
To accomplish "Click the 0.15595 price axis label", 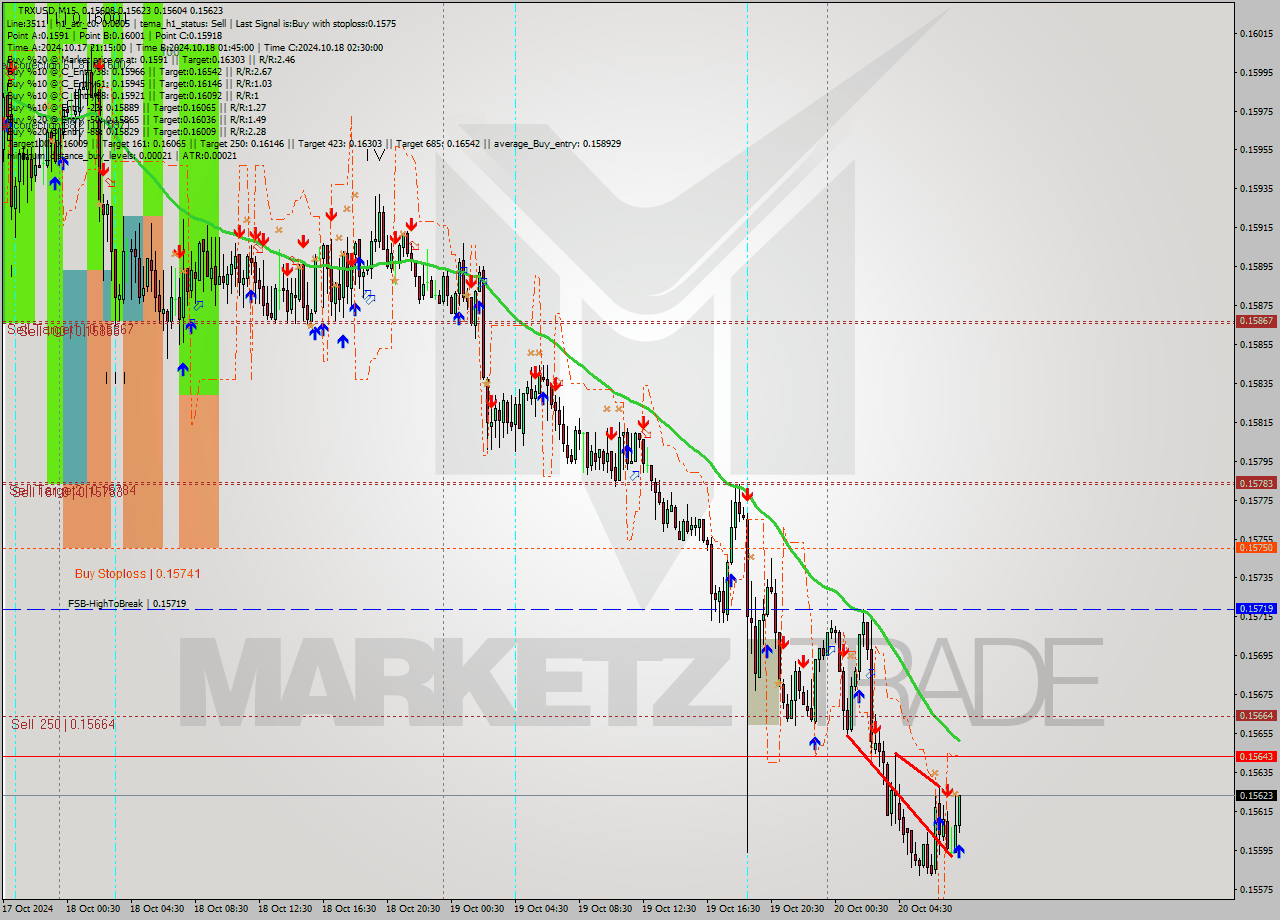I will (x=1256, y=851).
